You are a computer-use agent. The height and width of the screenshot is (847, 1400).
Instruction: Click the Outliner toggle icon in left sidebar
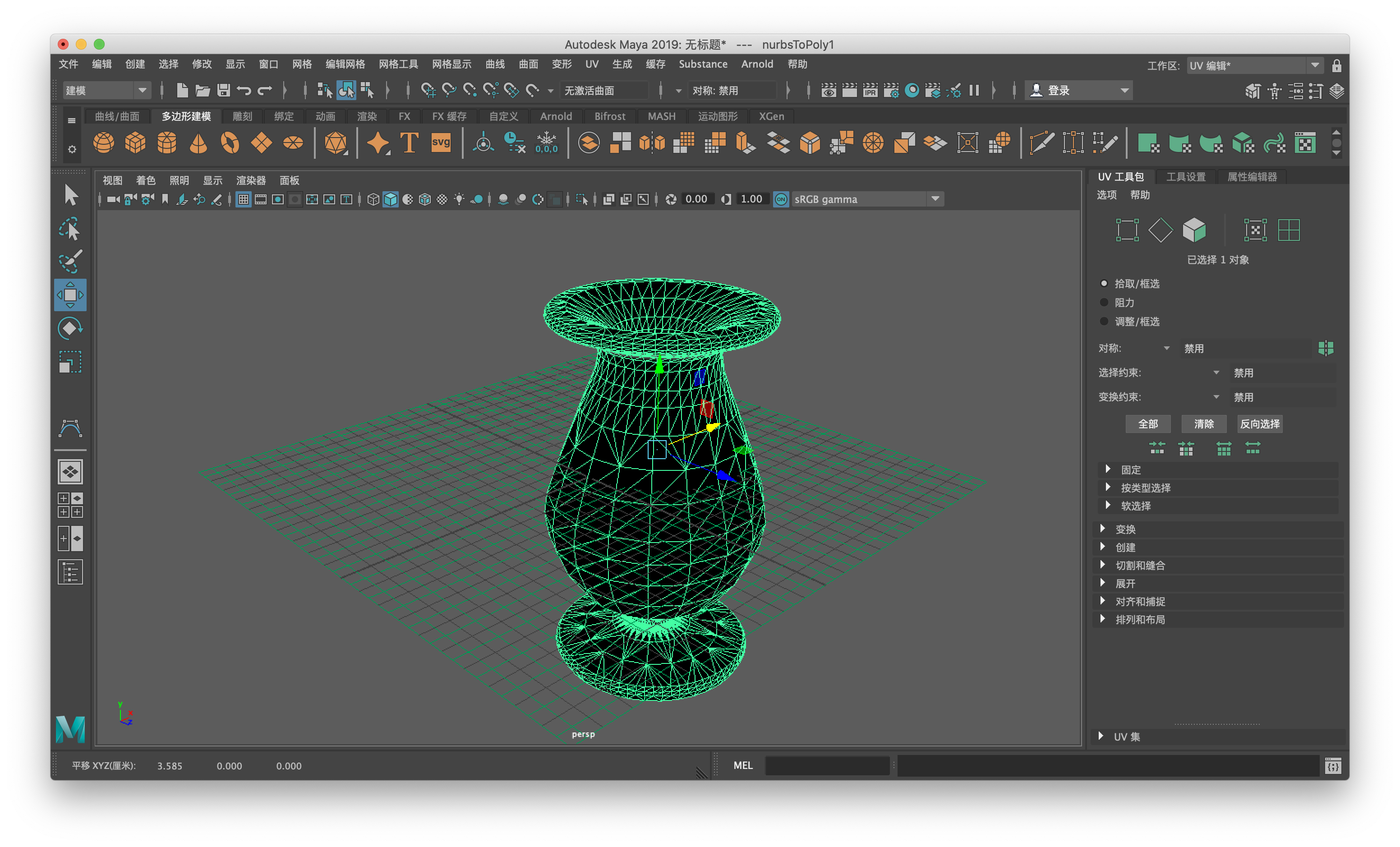pyautogui.click(x=70, y=572)
